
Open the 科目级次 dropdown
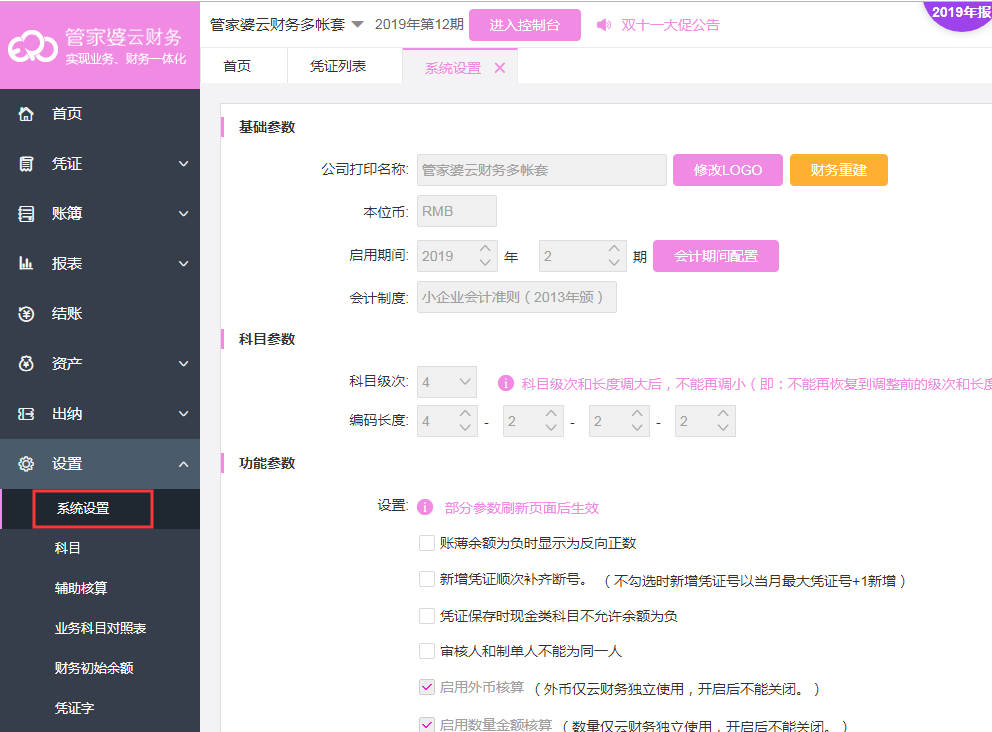pyautogui.click(x=447, y=382)
